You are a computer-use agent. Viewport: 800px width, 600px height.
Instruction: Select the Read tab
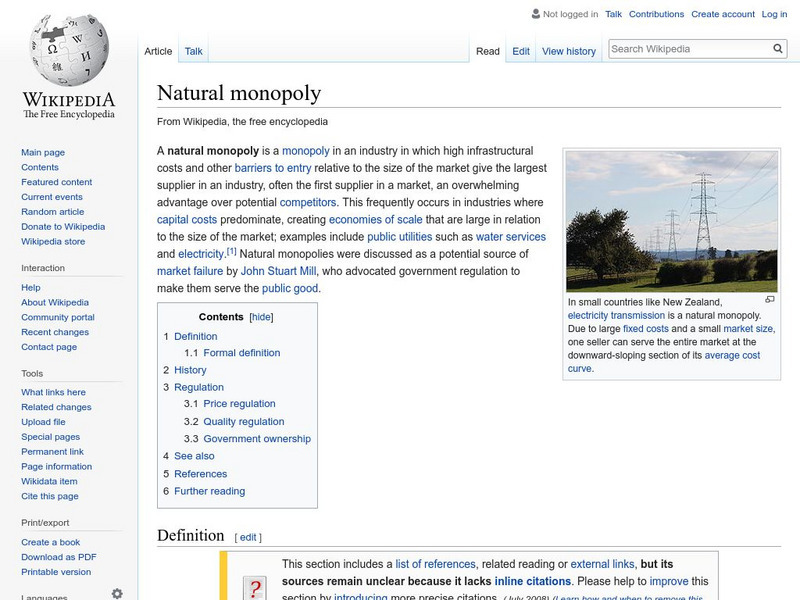point(488,51)
